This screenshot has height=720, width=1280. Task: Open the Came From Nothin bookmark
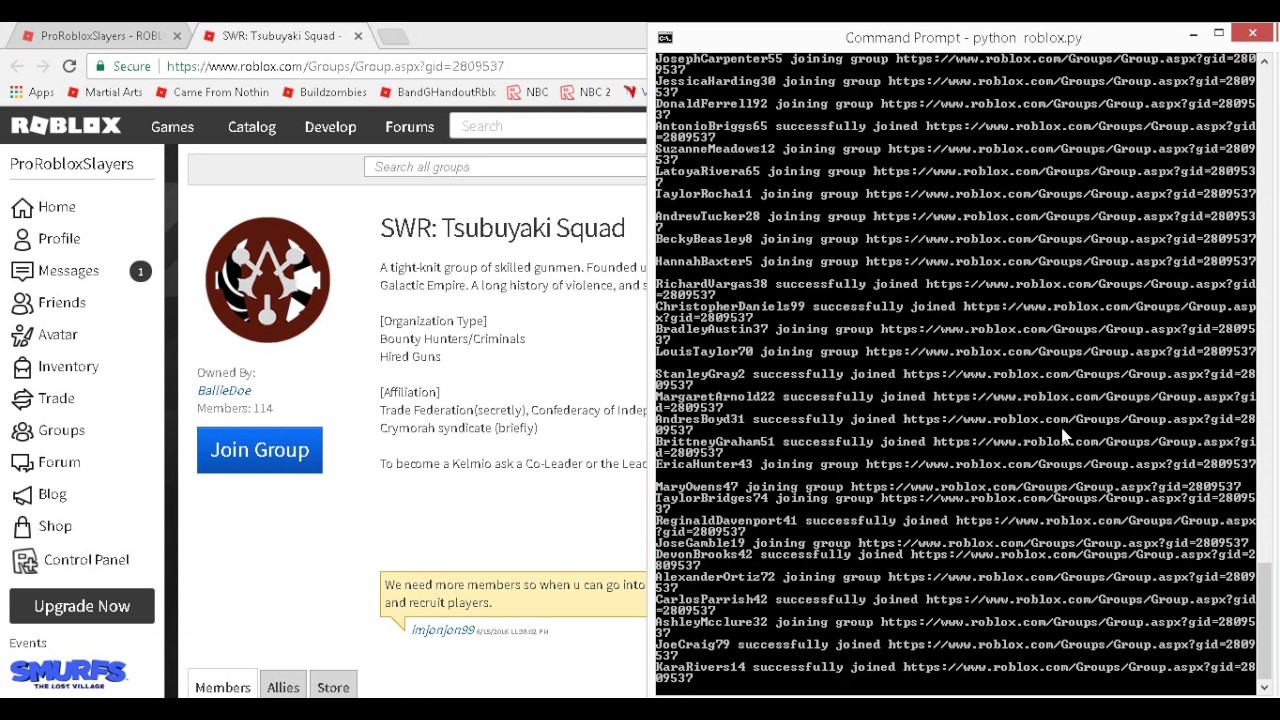(x=212, y=92)
